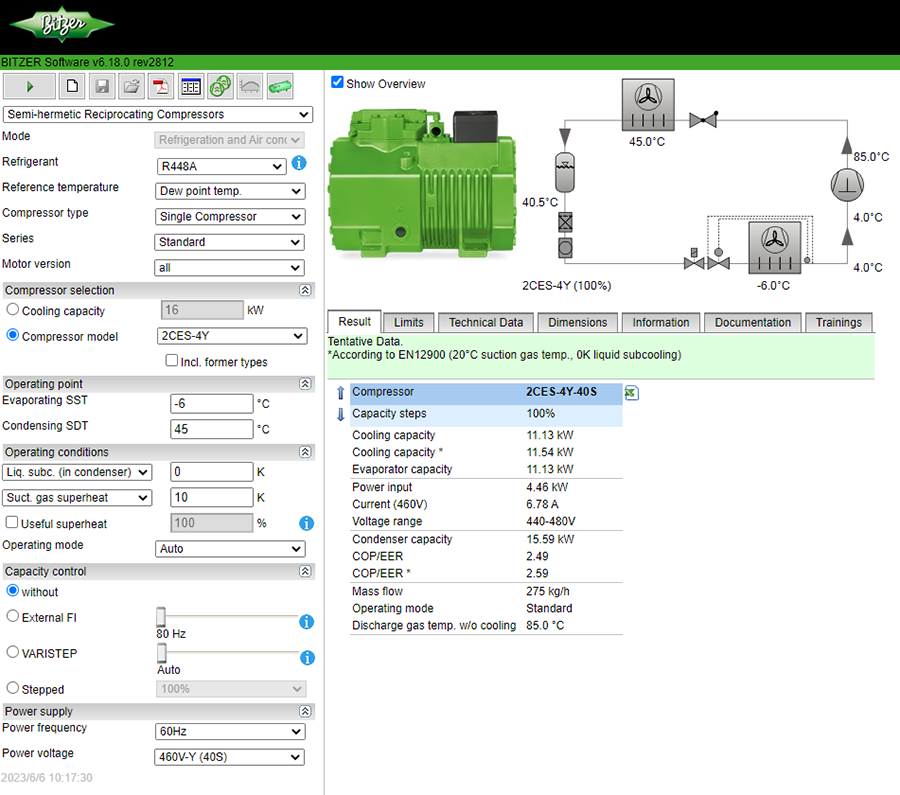Click the filter drier crossed-box symbol

(565, 222)
